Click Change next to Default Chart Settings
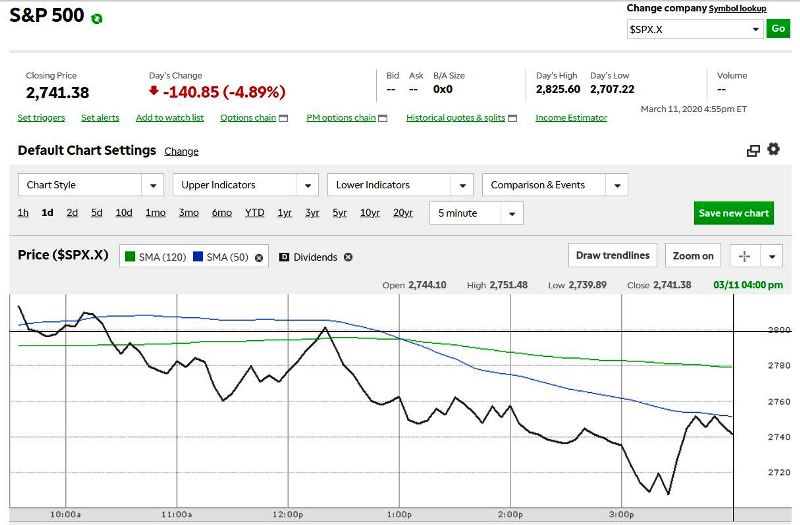This screenshot has width=800, height=525. (x=181, y=152)
